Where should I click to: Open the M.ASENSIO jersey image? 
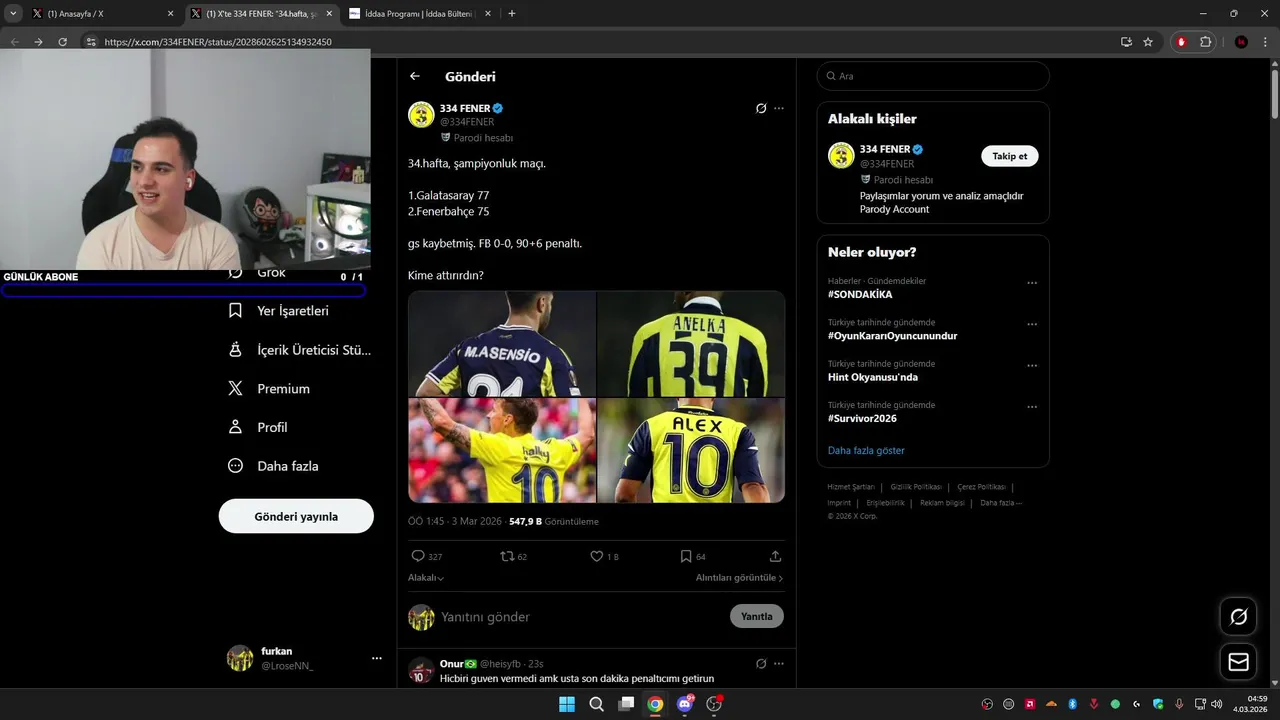(x=502, y=344)
